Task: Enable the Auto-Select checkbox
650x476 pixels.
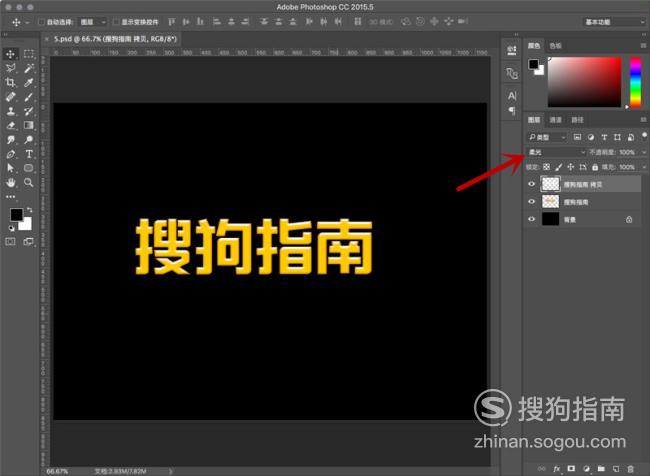Action: pos(41,22)
